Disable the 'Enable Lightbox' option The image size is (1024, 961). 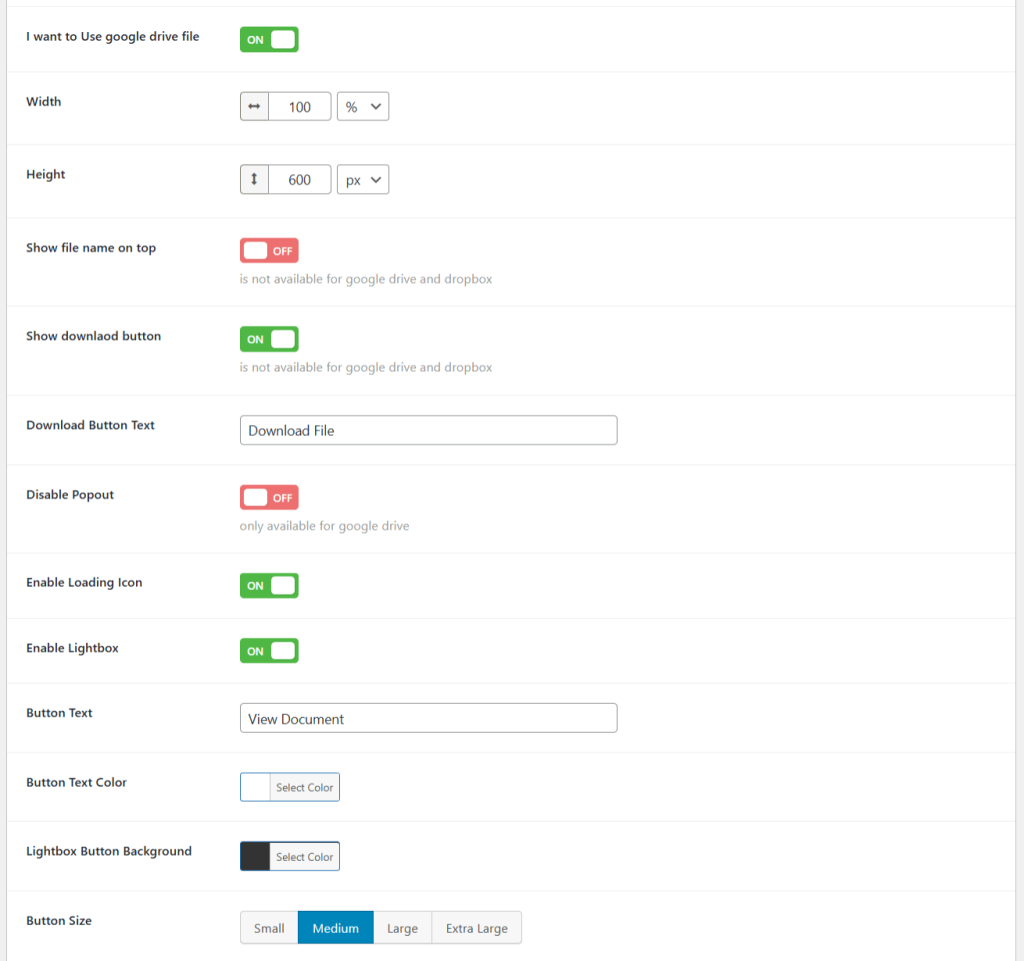pyautogui.click(x=268, y=650)
